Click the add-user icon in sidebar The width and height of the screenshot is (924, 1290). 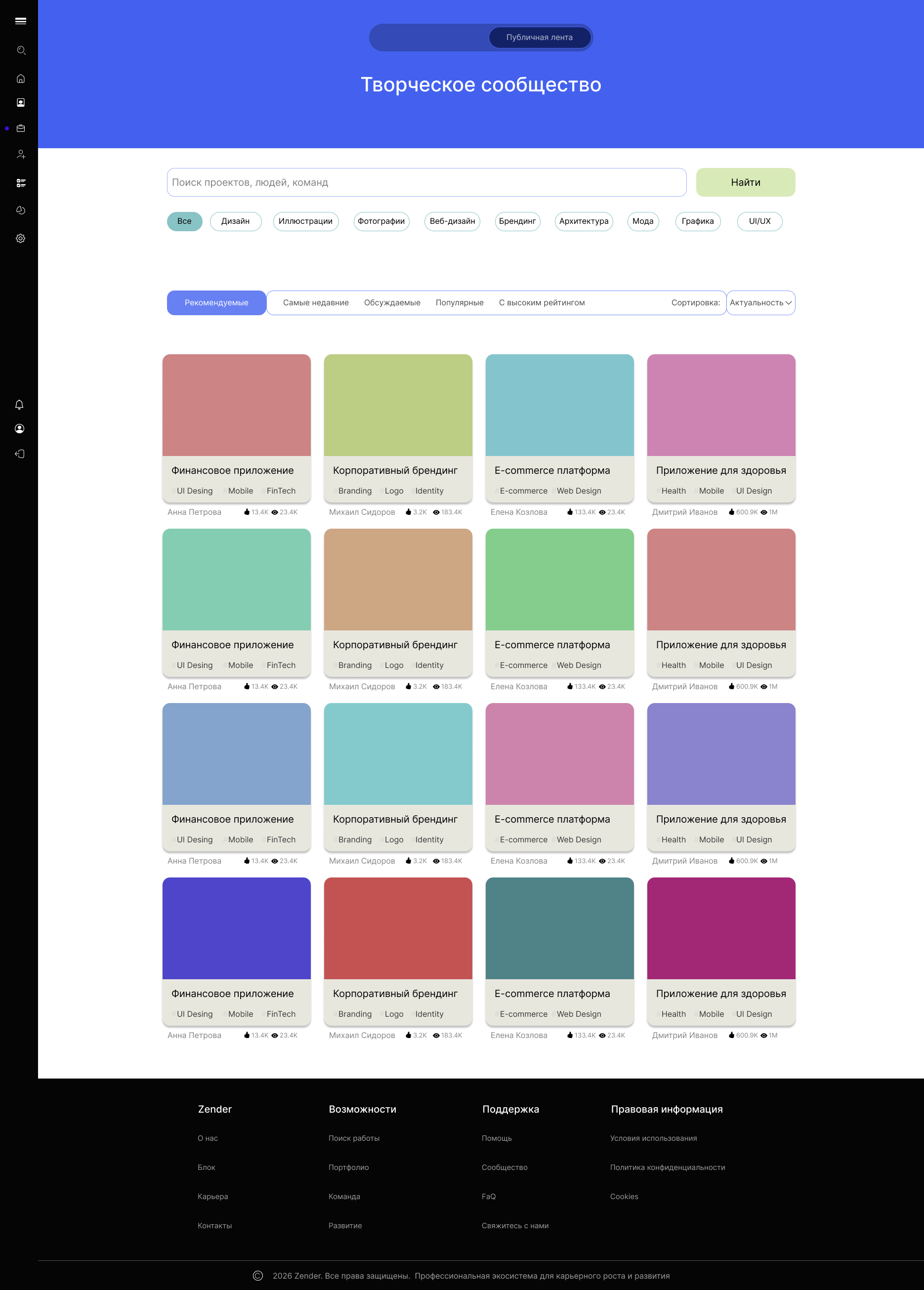pos(21,154)
